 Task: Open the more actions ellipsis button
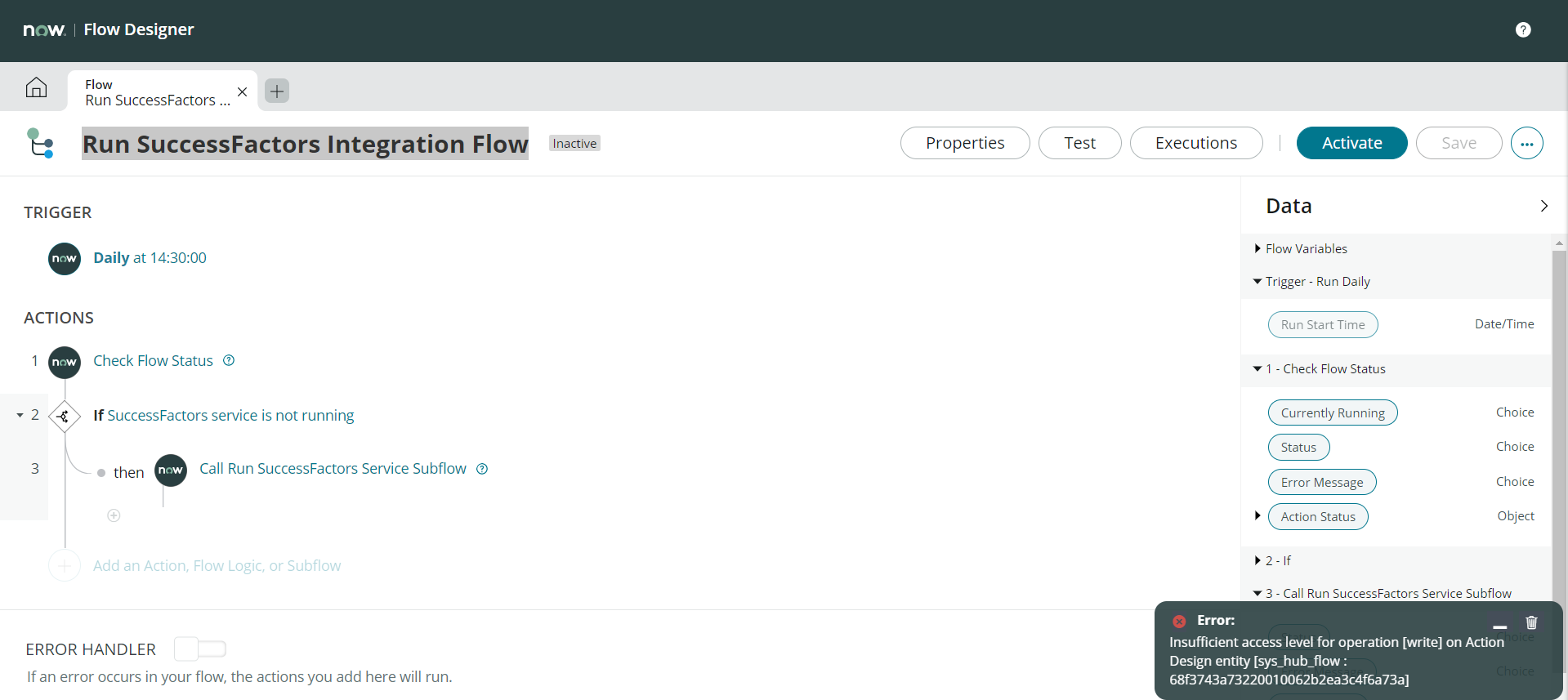1526,143
